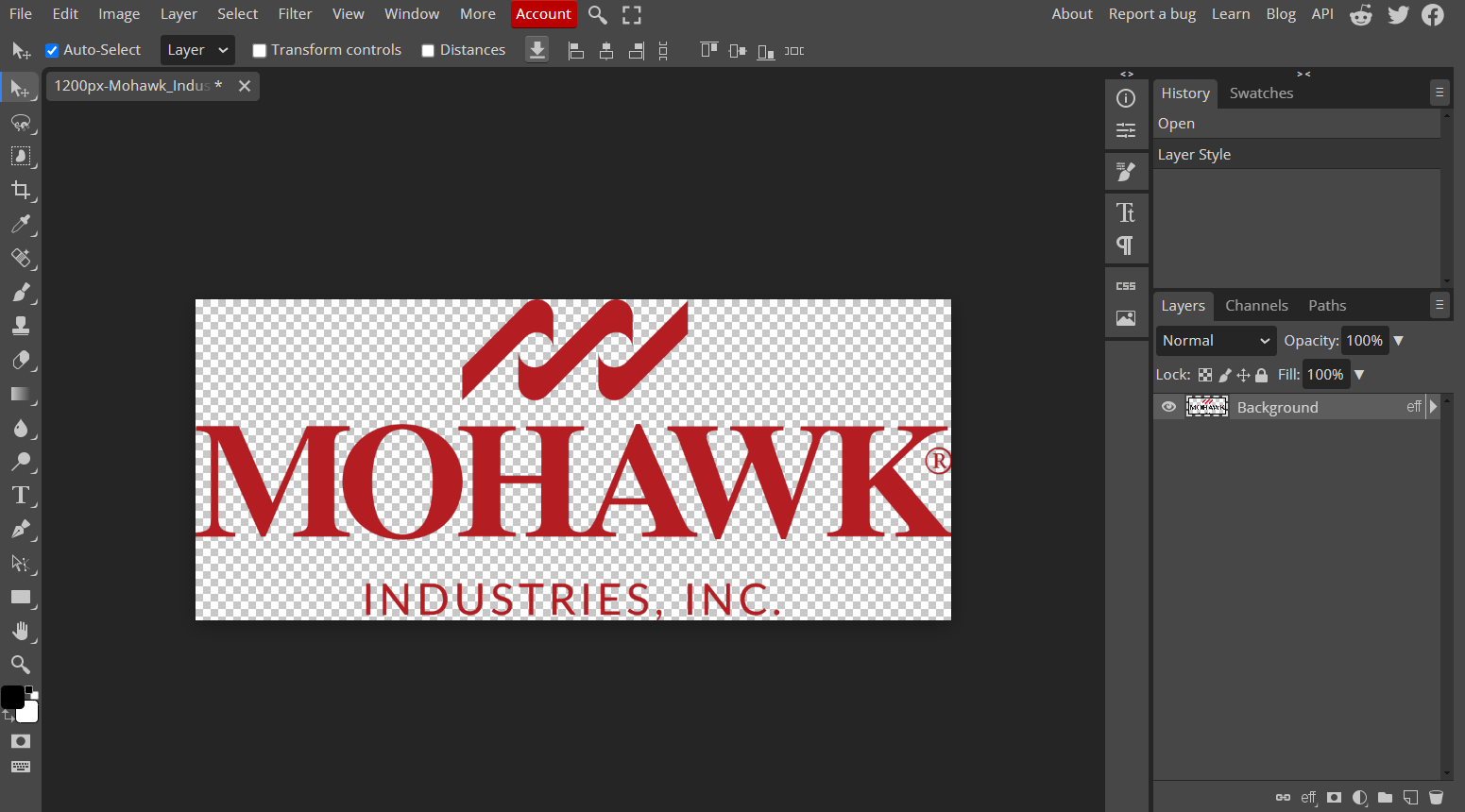
Task: Select the Blur tool
Action: pos(20,429)
